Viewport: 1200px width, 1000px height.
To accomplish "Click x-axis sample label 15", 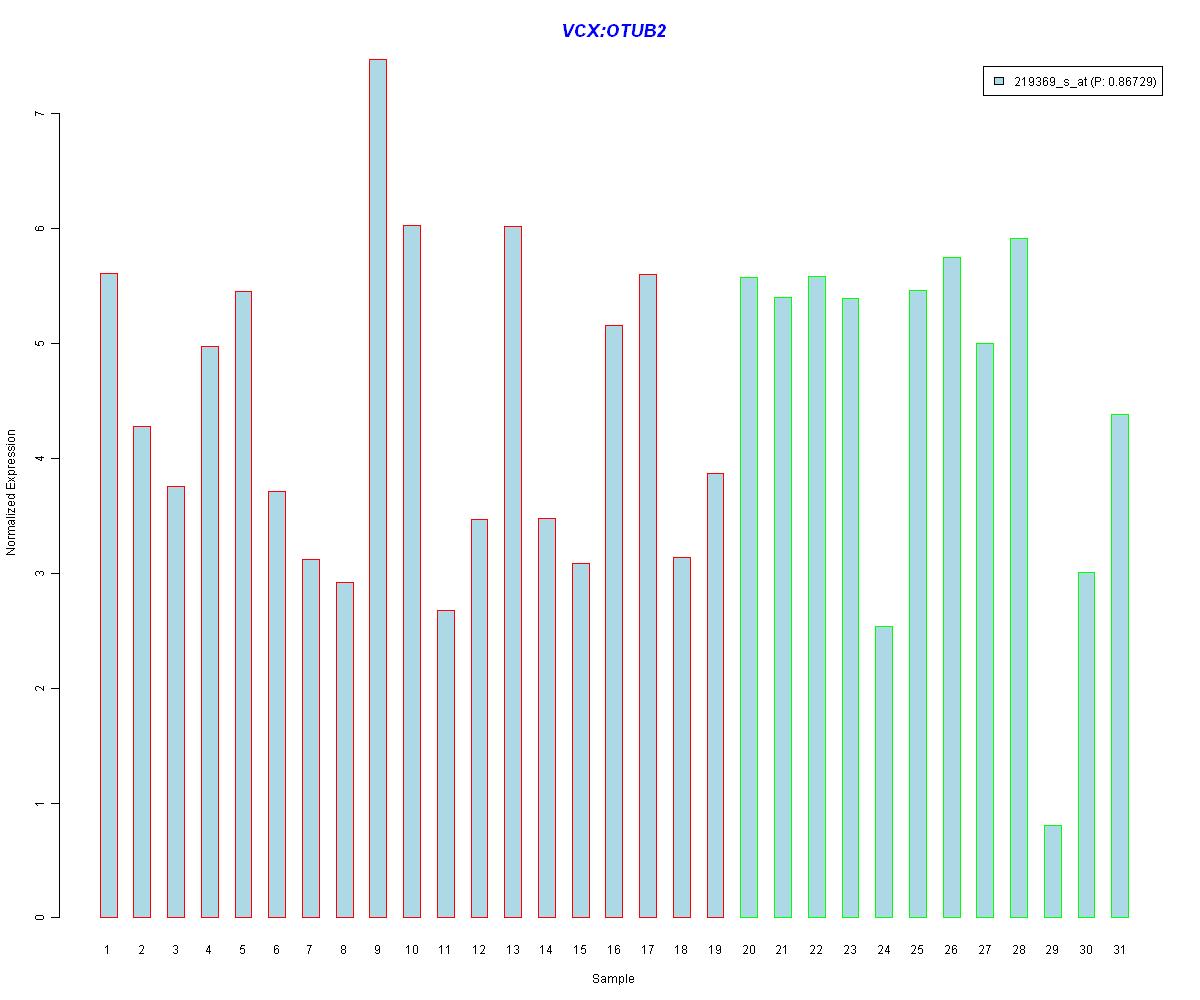I will point(581,950).
